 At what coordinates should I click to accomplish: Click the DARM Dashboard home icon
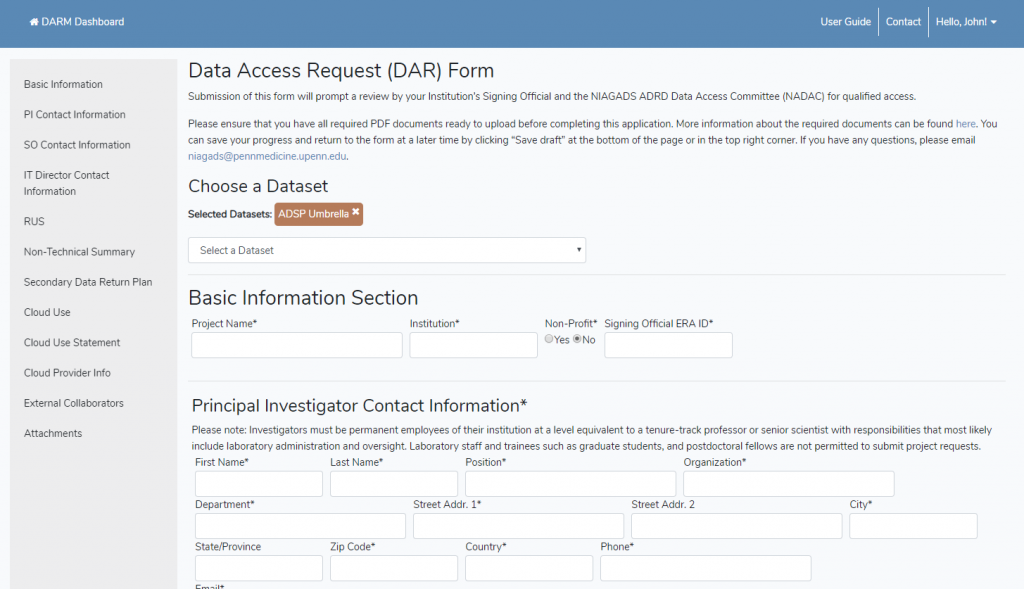click(x=34, y=22)
